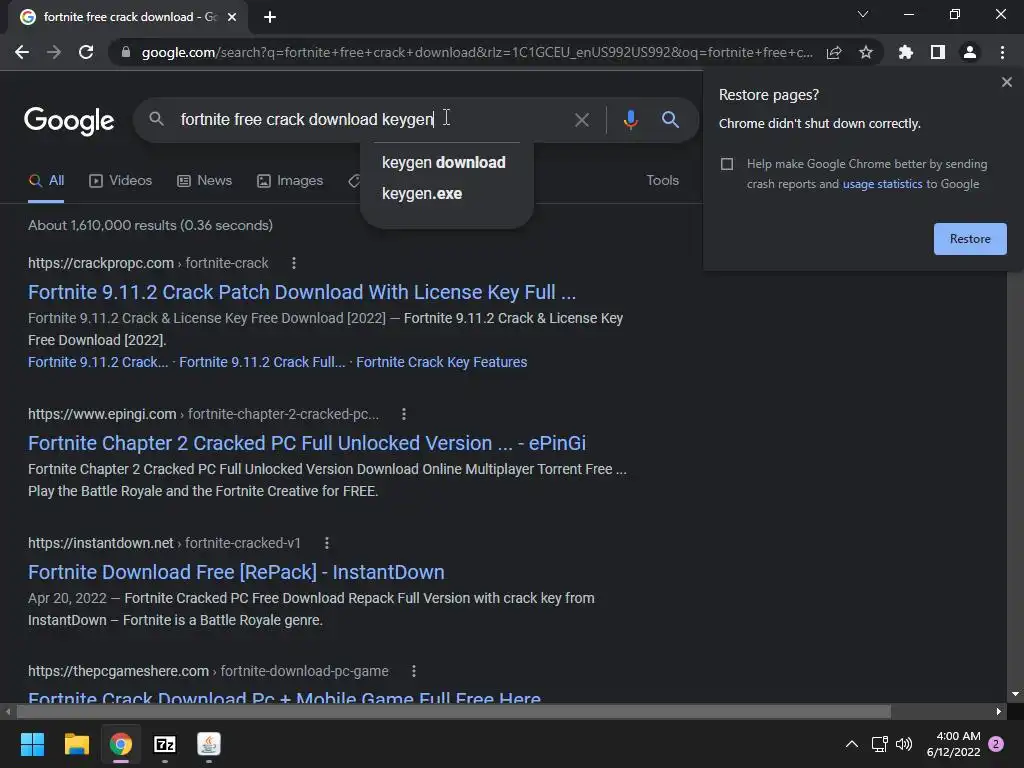Go back to the previous page
Image resolution: width=1024 pixels, height=768 pixels.
[x=22, y=52]
